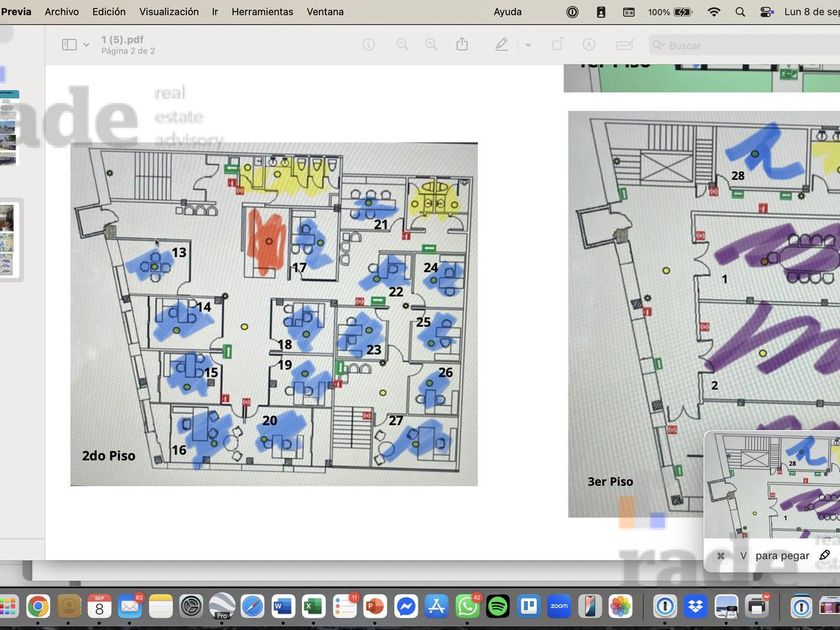Open the Edición menu

coord(109,11)
